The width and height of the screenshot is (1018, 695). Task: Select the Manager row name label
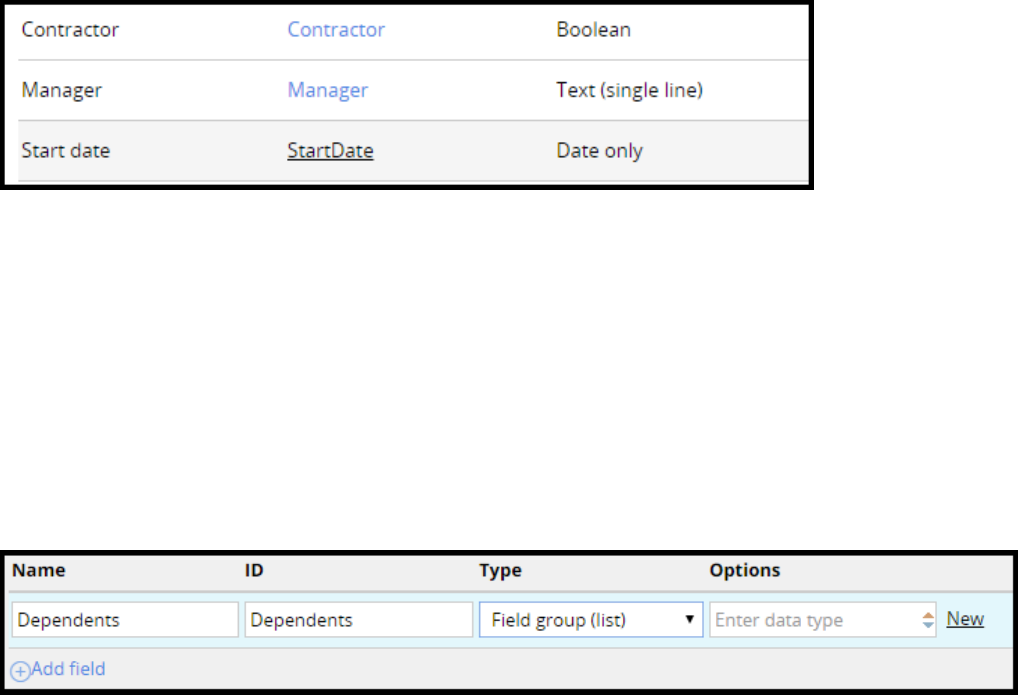(62, 91)
